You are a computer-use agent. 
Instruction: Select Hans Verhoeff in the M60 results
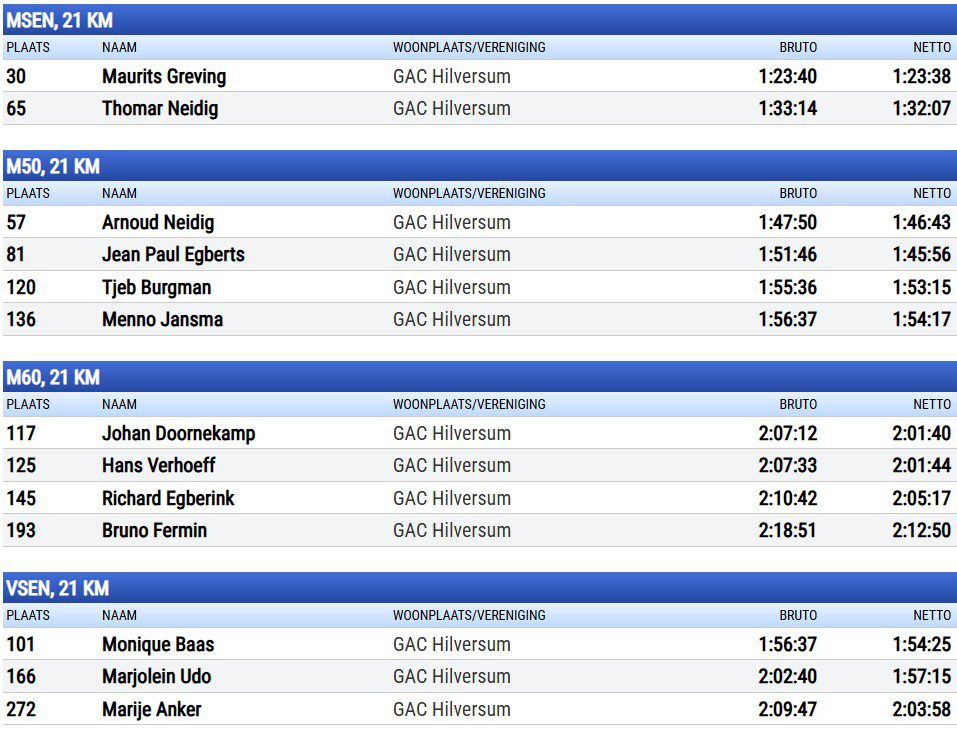pos(158,465)
